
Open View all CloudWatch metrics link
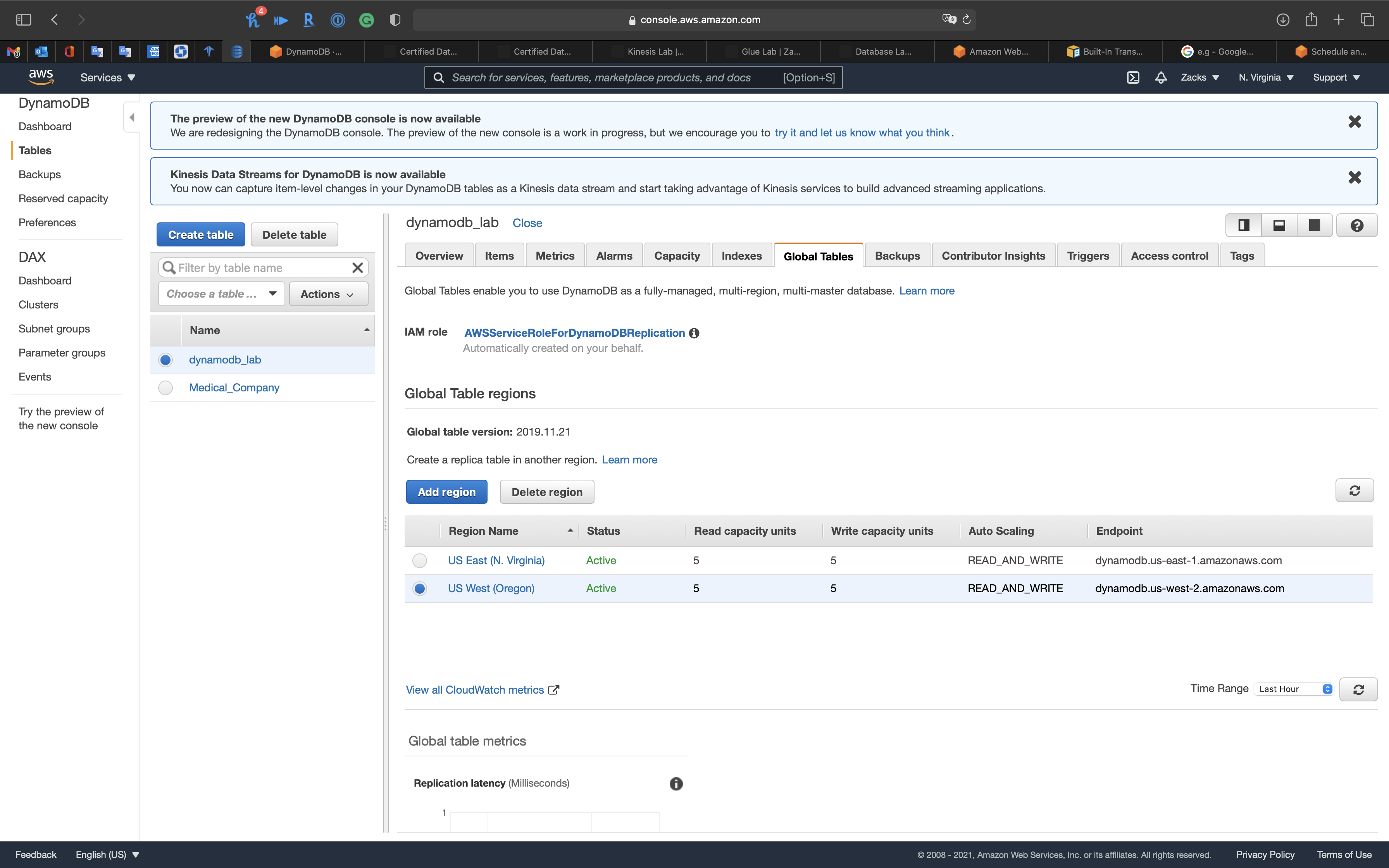coord(475,690)
